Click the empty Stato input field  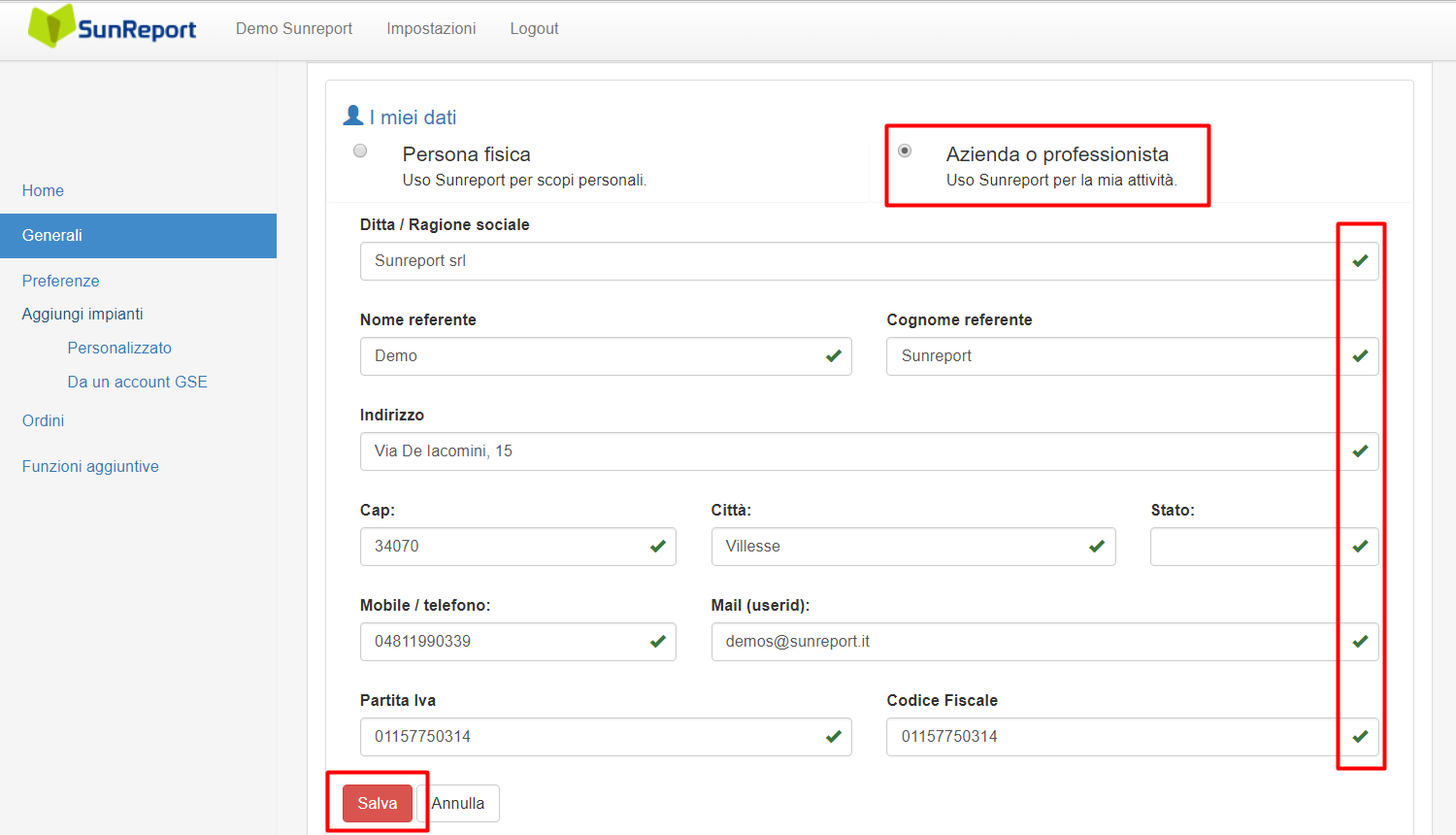[1264, 546]
